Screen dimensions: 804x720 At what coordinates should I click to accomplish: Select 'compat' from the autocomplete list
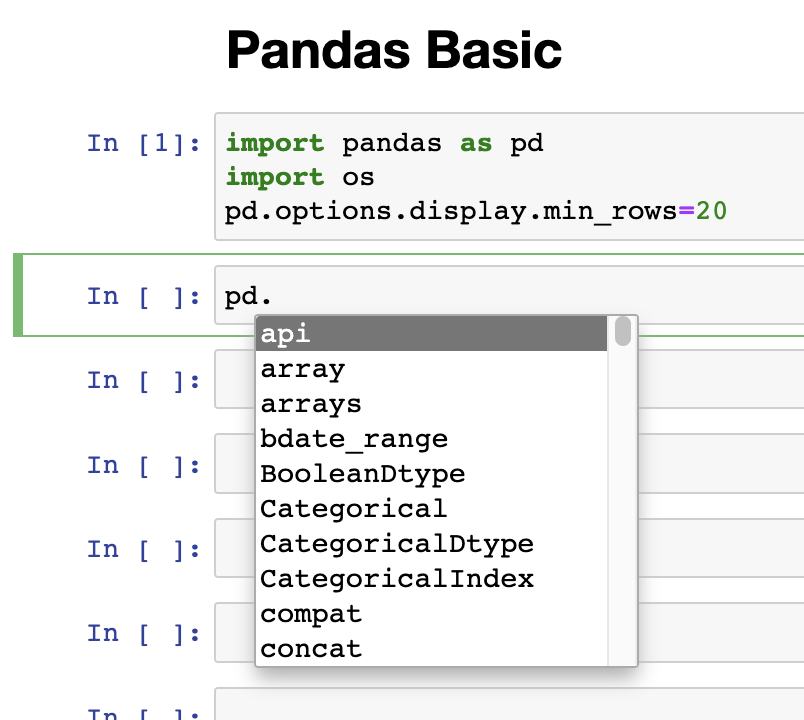coord(431,614)
